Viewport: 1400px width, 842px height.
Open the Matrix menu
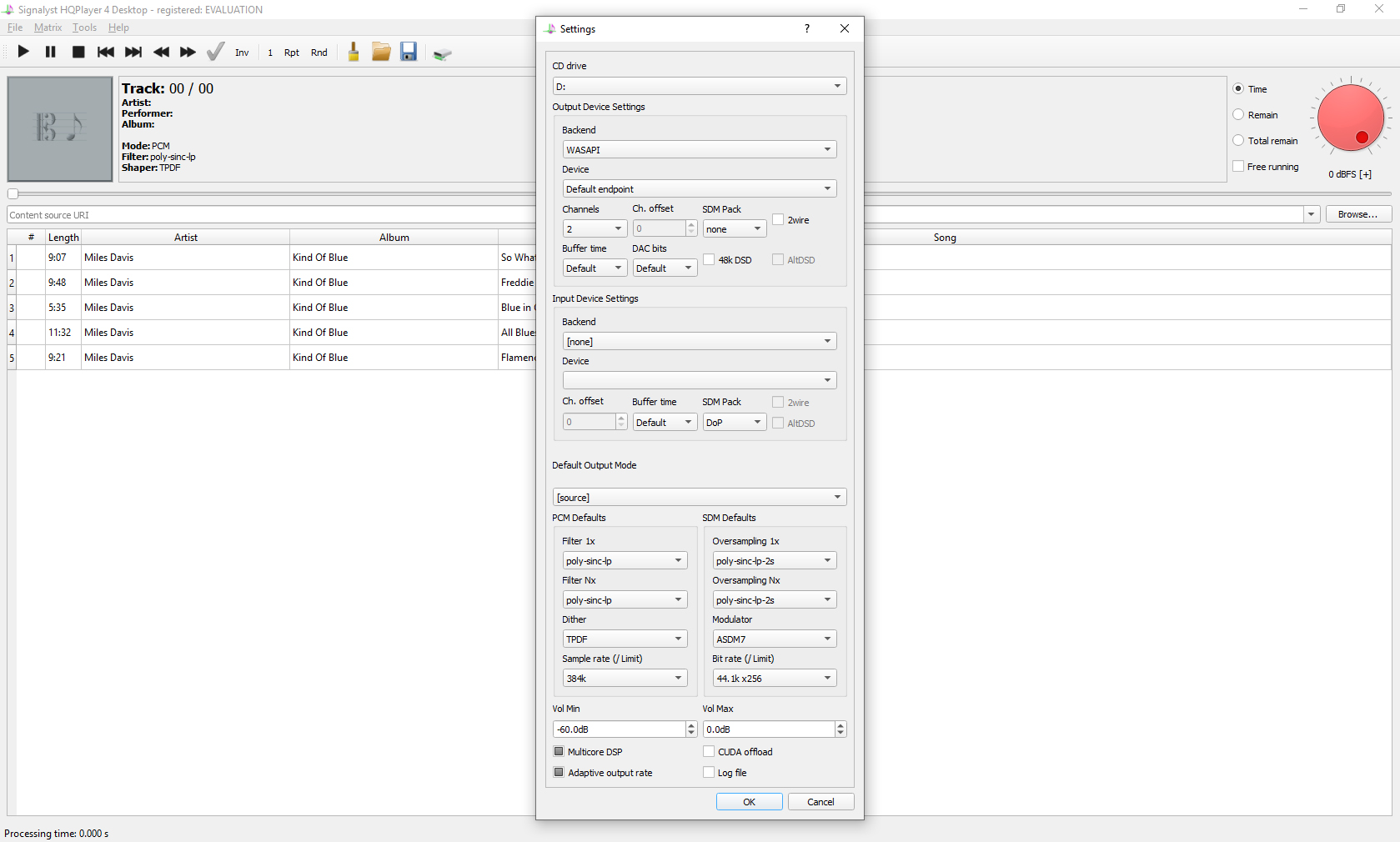pos(48,28)
